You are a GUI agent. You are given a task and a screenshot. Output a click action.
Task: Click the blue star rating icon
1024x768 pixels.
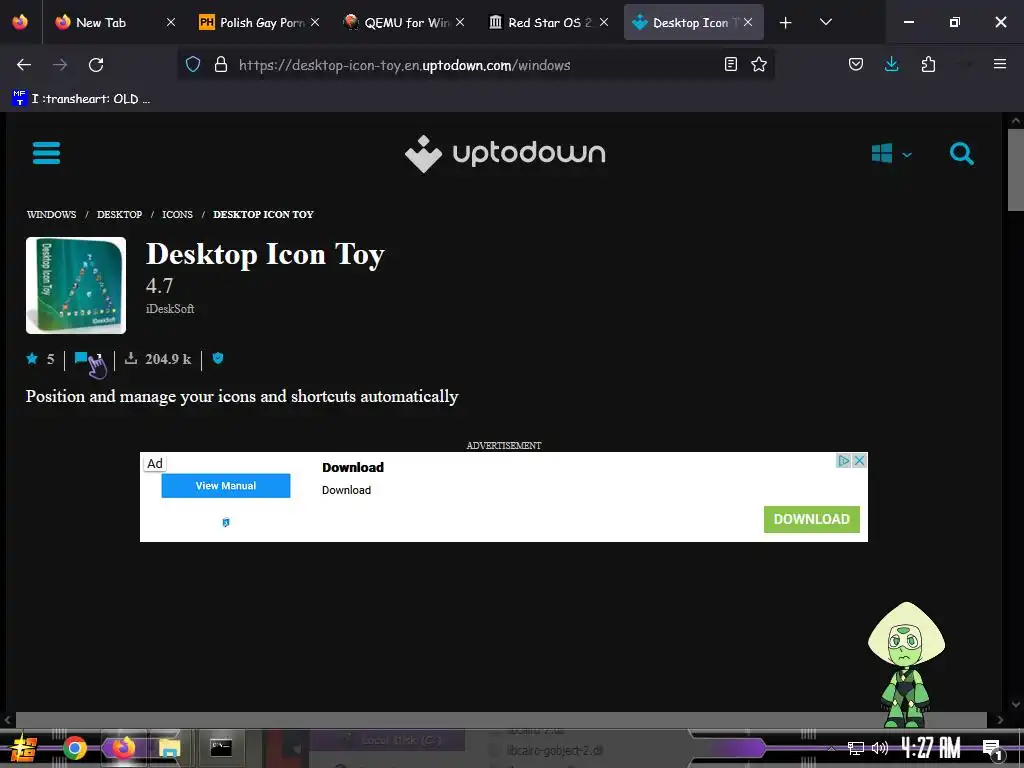pyautogui.click(x=32, y=358)
